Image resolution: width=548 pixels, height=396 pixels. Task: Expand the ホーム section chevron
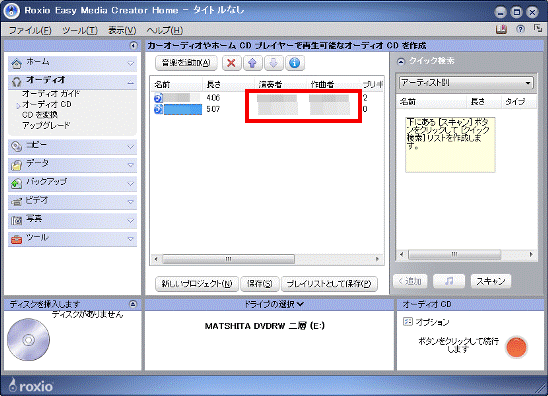tap(130, 64)
